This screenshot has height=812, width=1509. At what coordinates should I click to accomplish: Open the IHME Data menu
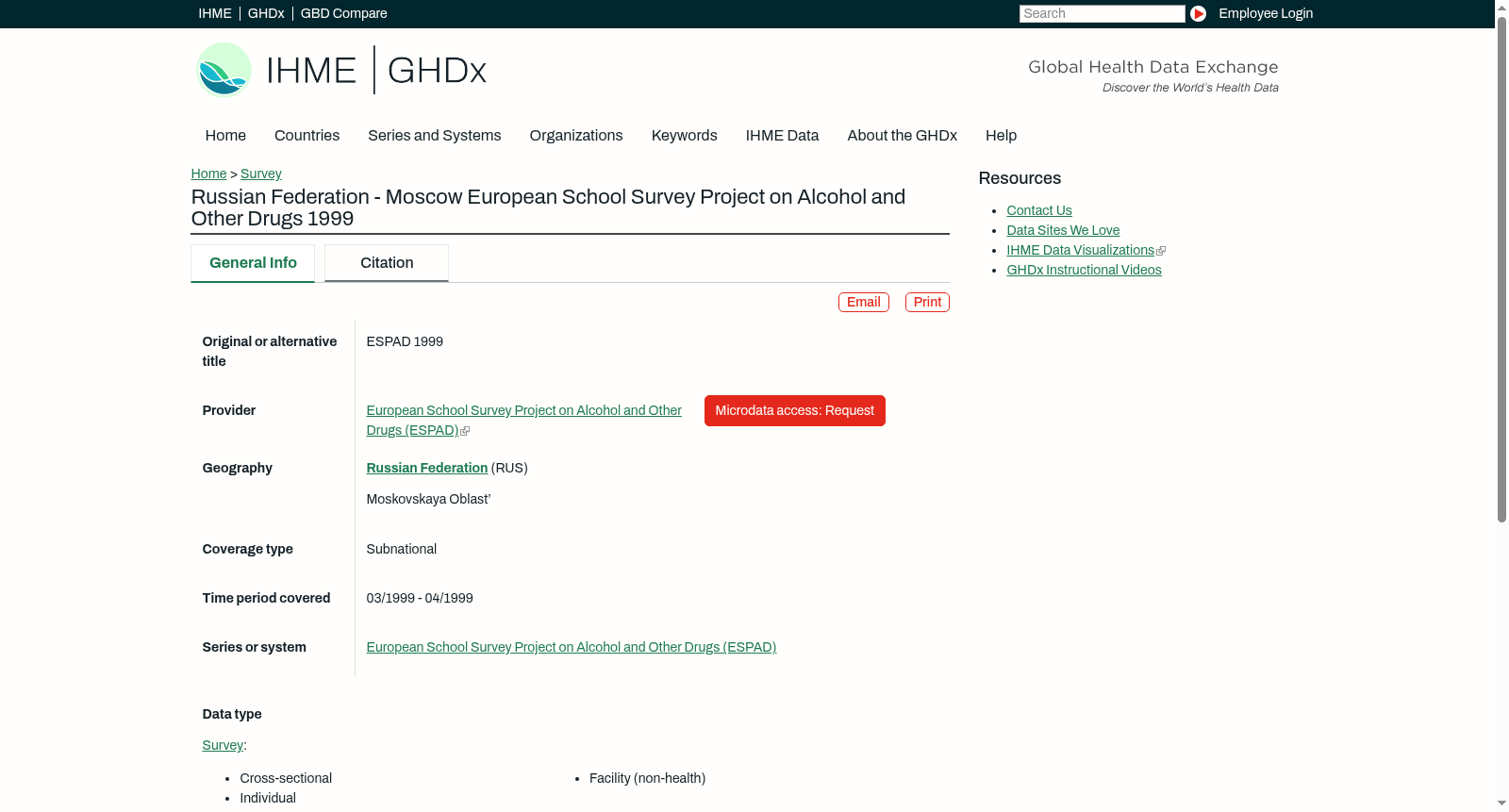click(782, 135)
